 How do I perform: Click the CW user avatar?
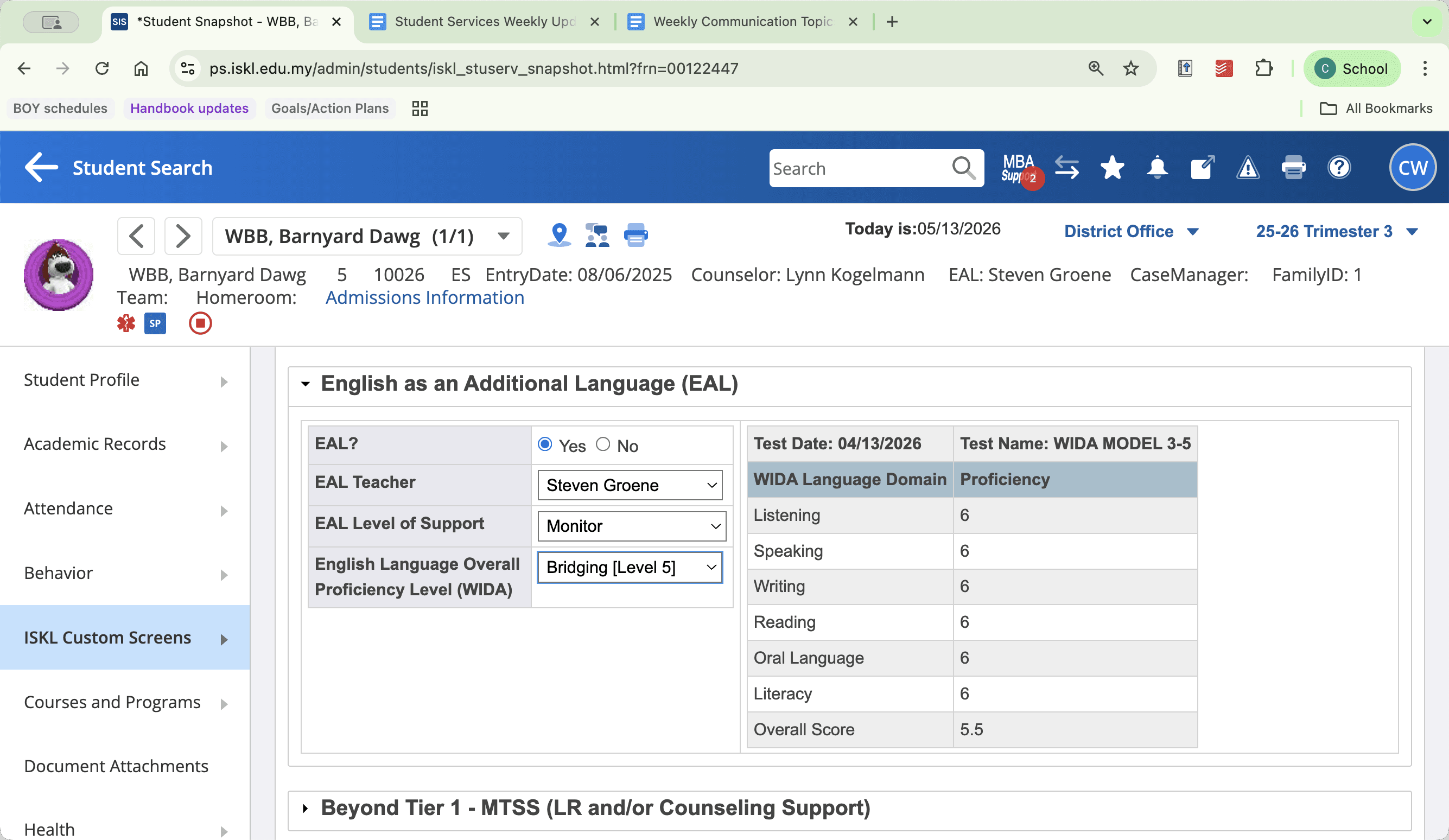click(1412, 167)
